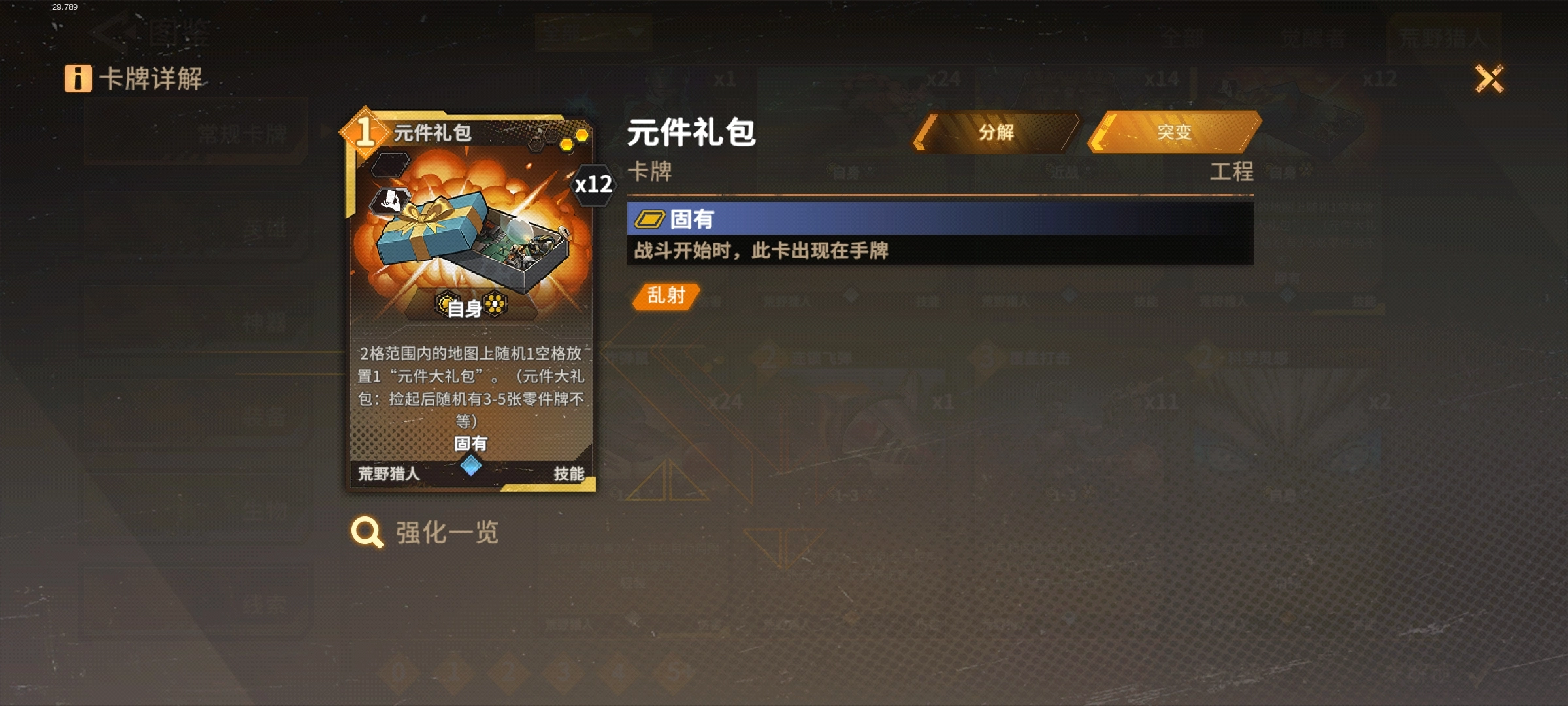Click the 荒野猎人 class label on card
The image size is (1568, 706).
point(389,474)
